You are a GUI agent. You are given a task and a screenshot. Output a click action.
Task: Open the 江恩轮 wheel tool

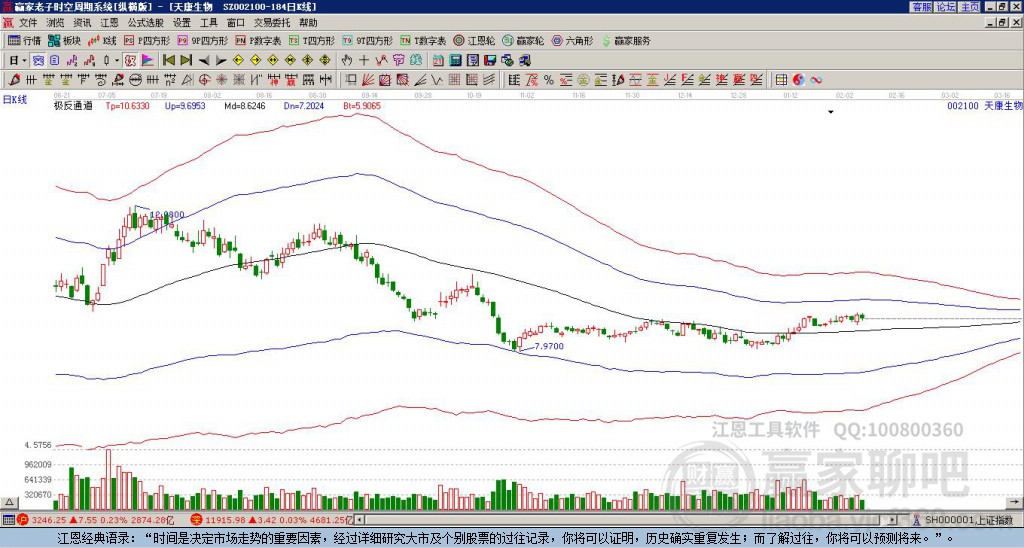click(x=475, y=40)
